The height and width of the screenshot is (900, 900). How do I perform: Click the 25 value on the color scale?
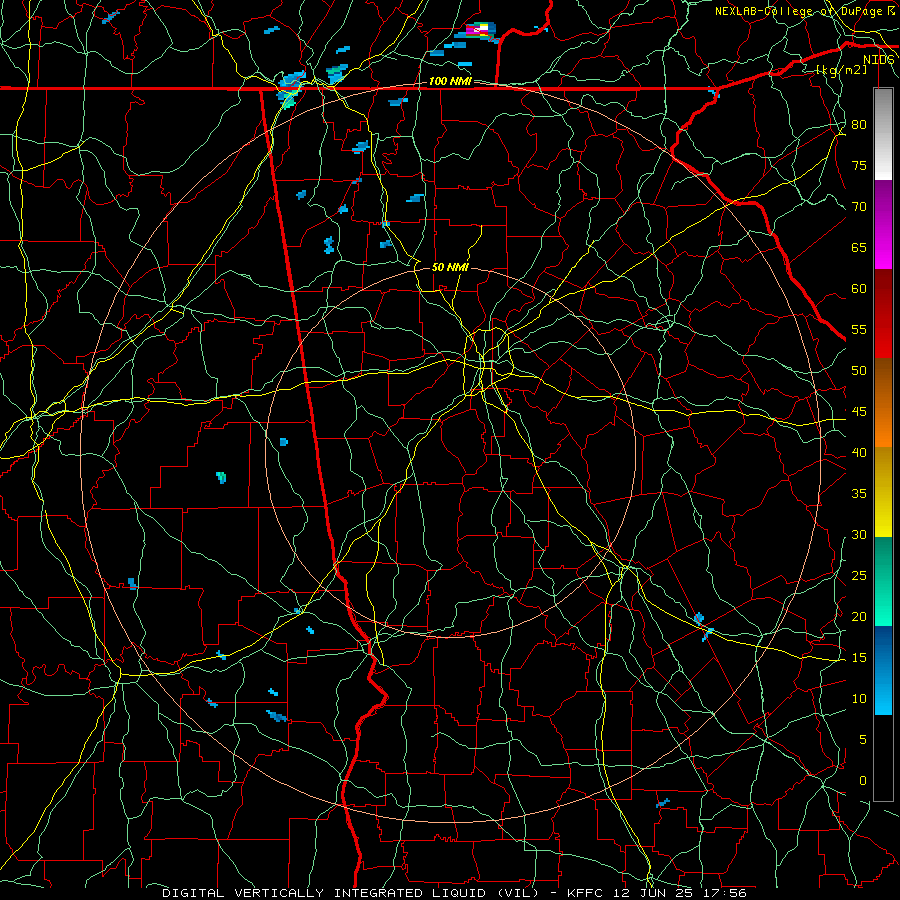pos(859,576)
